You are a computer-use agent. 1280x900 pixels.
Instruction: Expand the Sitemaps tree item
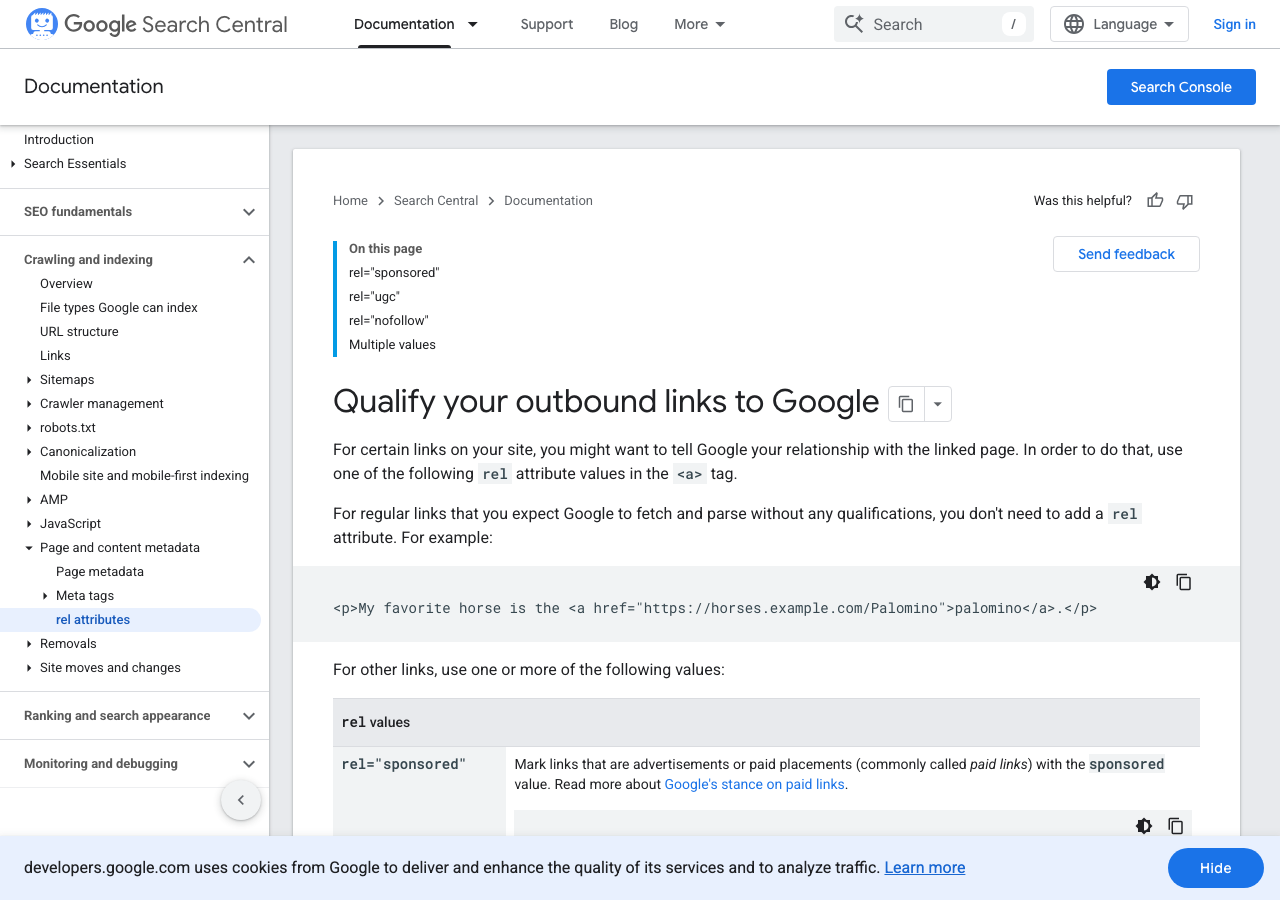click(28, 380)
